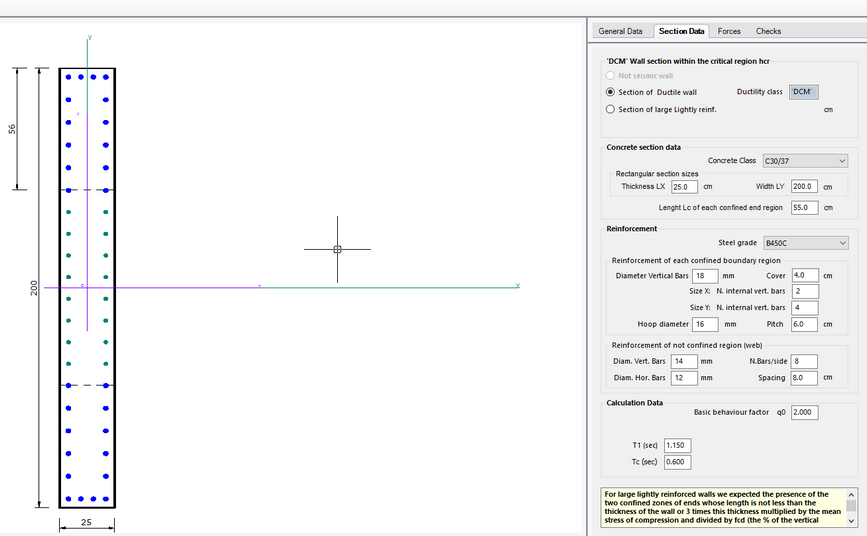Switch to the General Data tab
Viewport: 867px width, 536px height.
(x=620, y=31)
